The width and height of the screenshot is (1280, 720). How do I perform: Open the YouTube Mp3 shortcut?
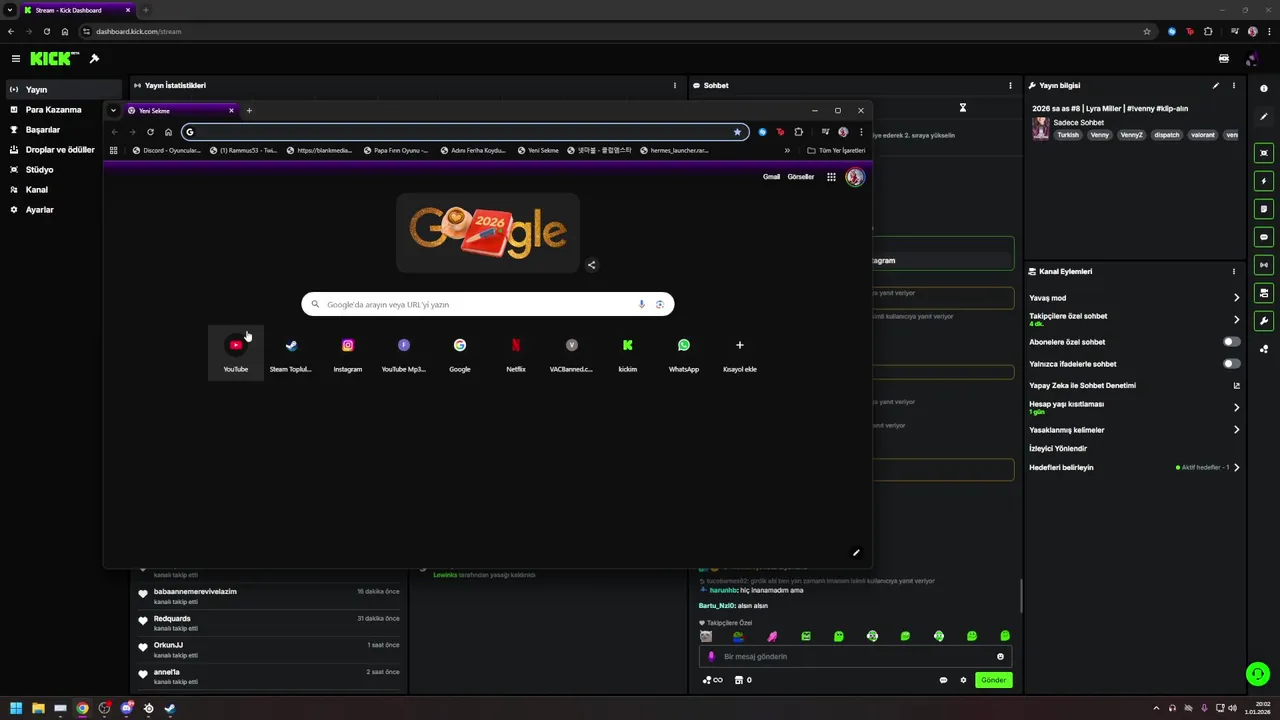[x=404, y=353]
